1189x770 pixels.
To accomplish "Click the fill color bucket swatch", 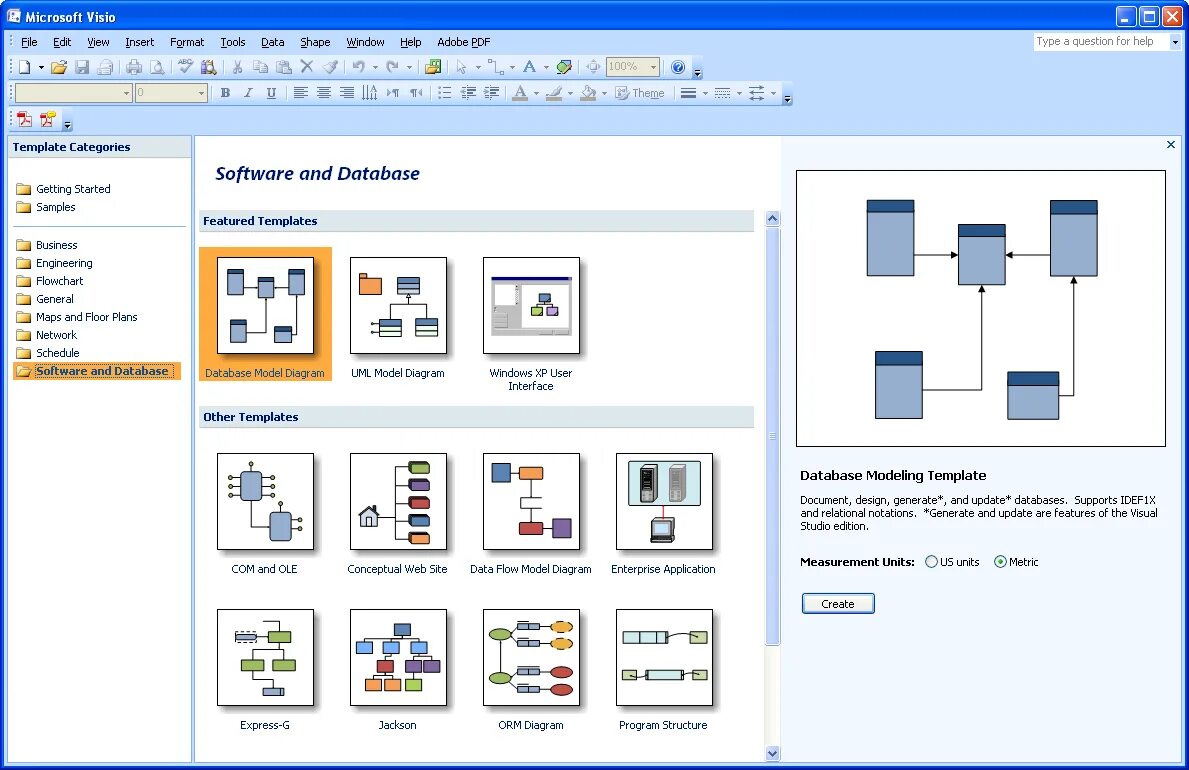I will (x=588, y=93).
